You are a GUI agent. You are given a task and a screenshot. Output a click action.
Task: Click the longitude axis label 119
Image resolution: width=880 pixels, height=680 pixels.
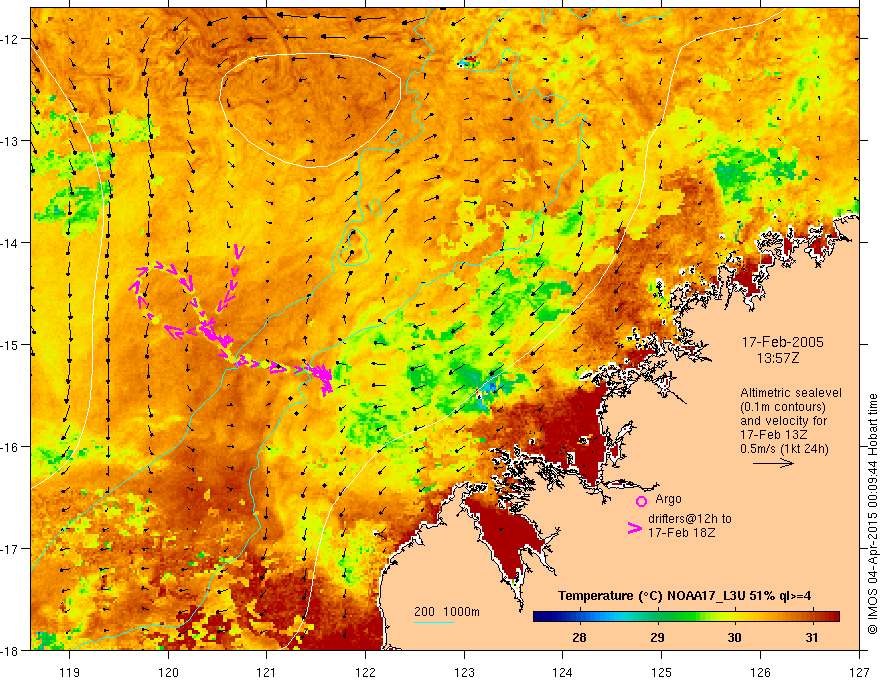tap(70, 672)
